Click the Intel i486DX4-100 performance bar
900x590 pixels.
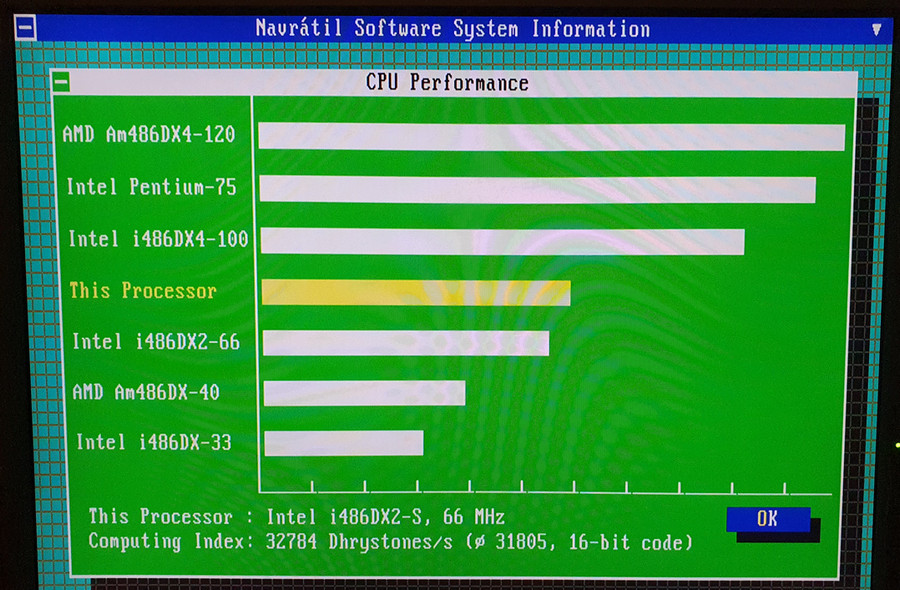tap(503, 241)
